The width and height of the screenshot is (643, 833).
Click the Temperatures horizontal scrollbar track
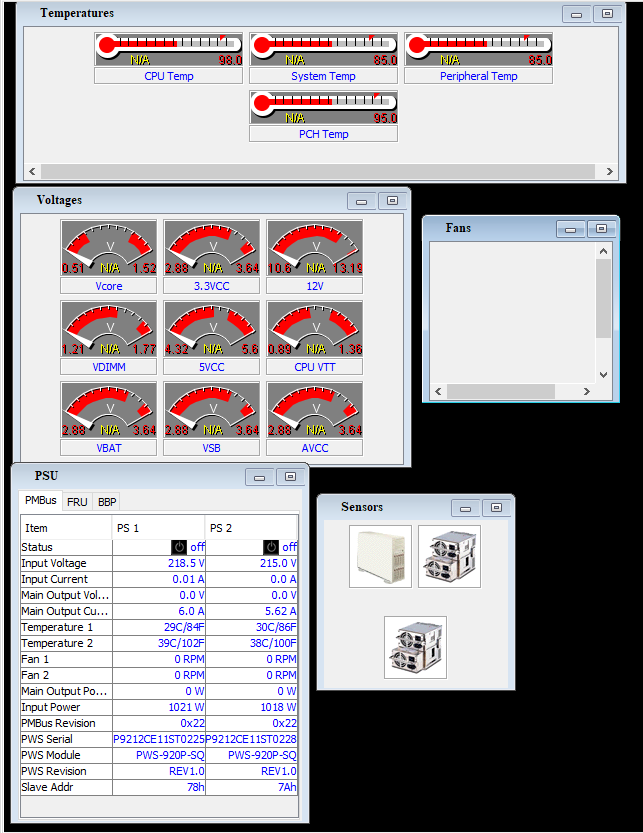point(318,171)
